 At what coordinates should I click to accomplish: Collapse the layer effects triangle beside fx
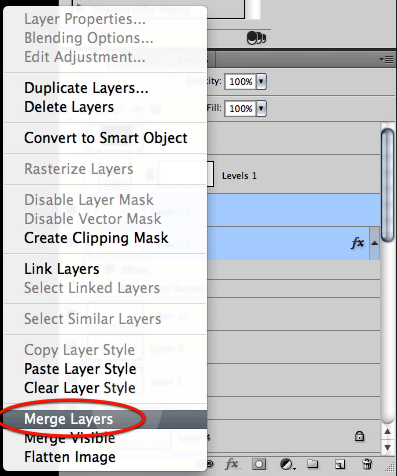pos(374,243)
